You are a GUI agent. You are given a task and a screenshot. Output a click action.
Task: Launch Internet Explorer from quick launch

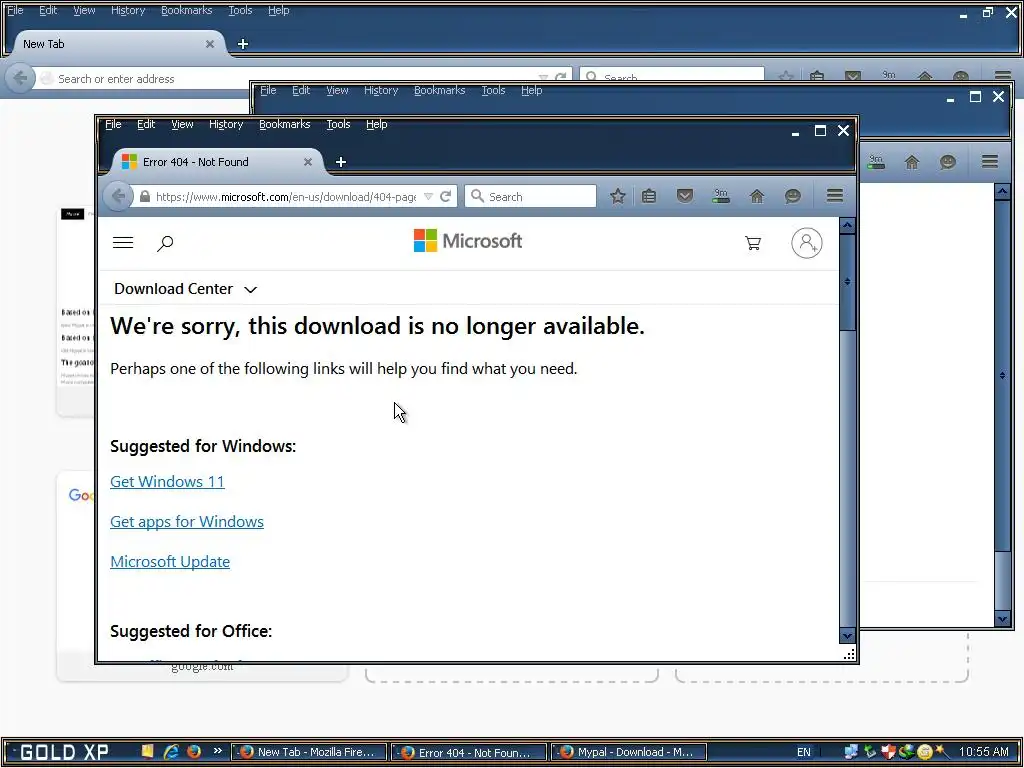click(171, 752)
